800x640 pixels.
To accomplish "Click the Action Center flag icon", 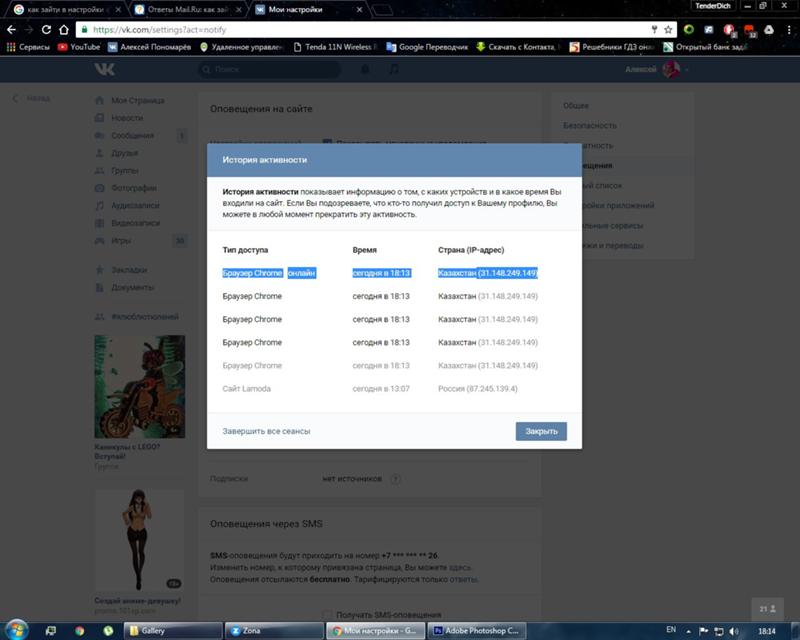I will click(x=704, y=631).
